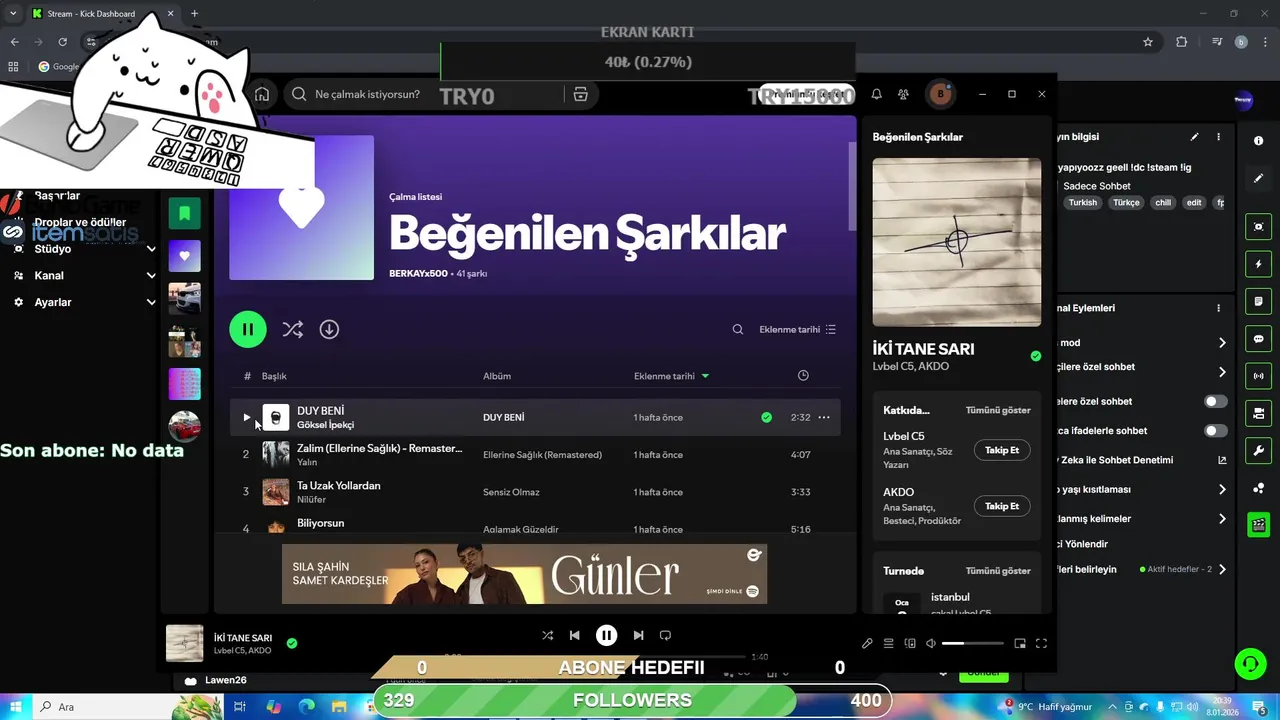
Task: Open the microphone lyrics icon in the player bar
Action: (x=867, y=644)
